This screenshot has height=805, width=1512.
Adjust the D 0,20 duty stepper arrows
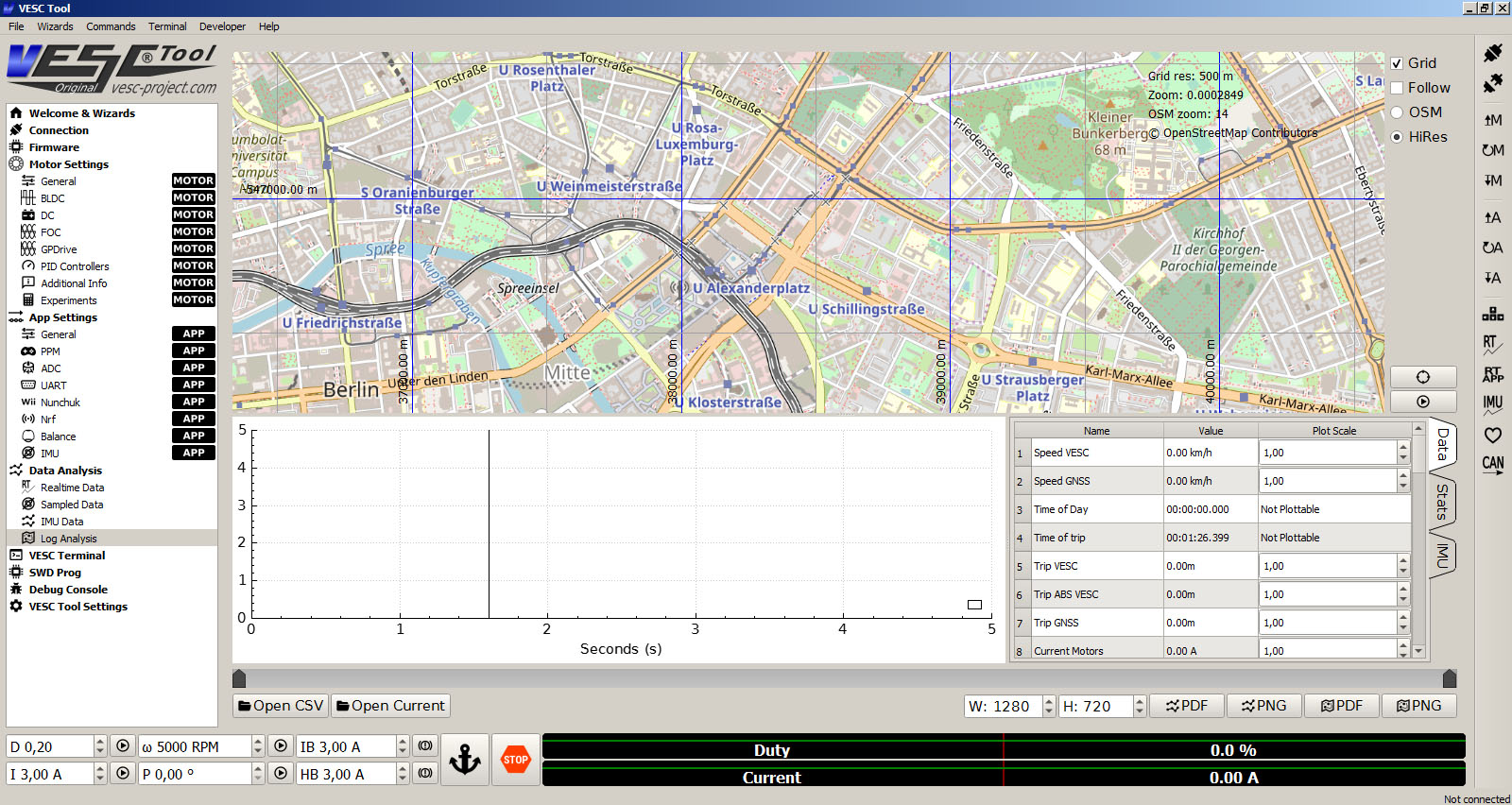coord(100,745)
